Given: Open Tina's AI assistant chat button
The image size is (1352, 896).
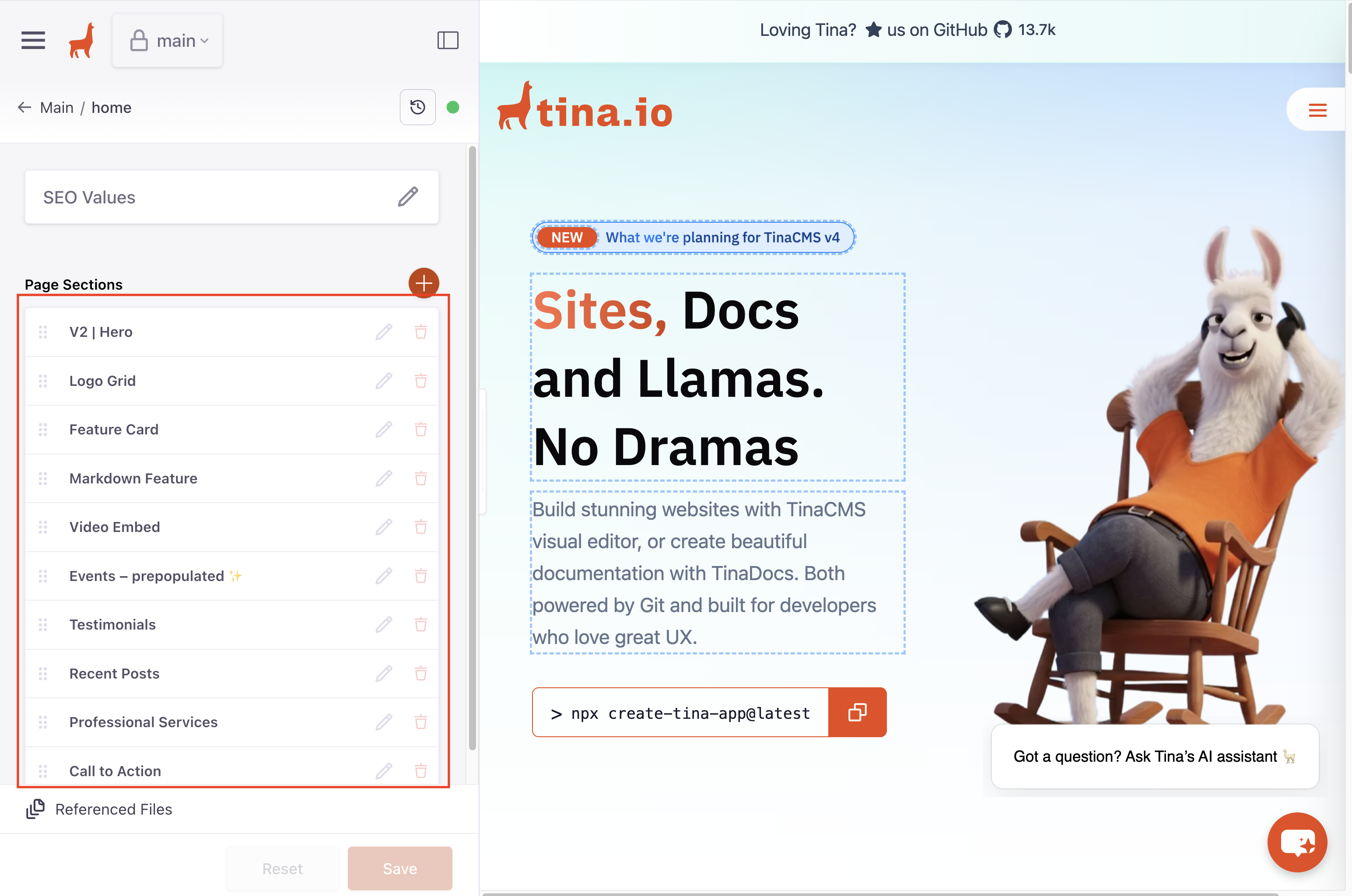Looking at the screenshot, I should click(1296, 842).
